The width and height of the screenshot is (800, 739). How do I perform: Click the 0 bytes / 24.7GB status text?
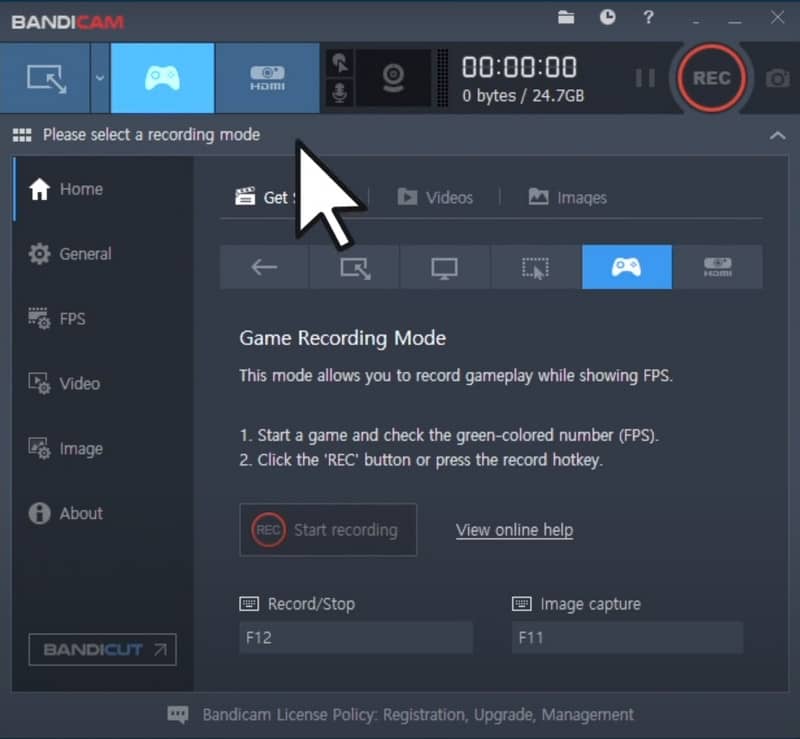coord(523,95)
